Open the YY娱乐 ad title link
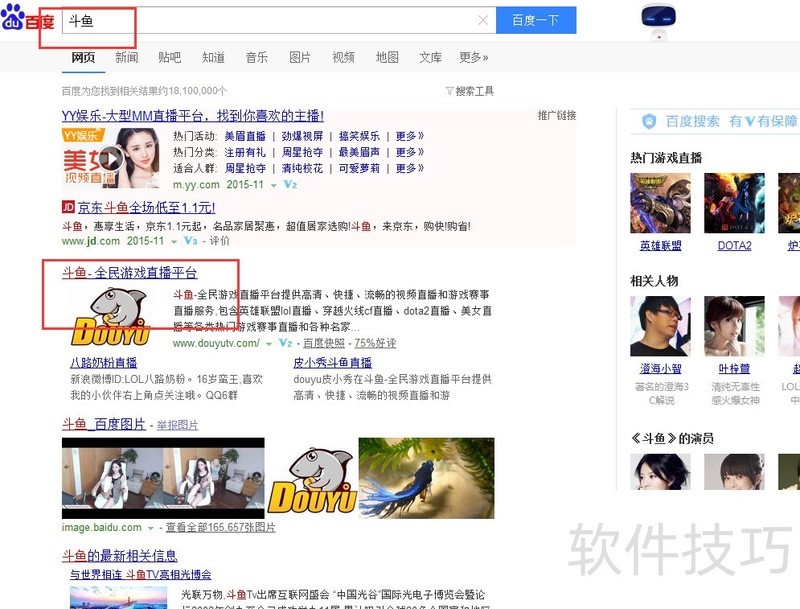Image resolution: width=800 pixels, height=609 pixels. coord(193,116)
